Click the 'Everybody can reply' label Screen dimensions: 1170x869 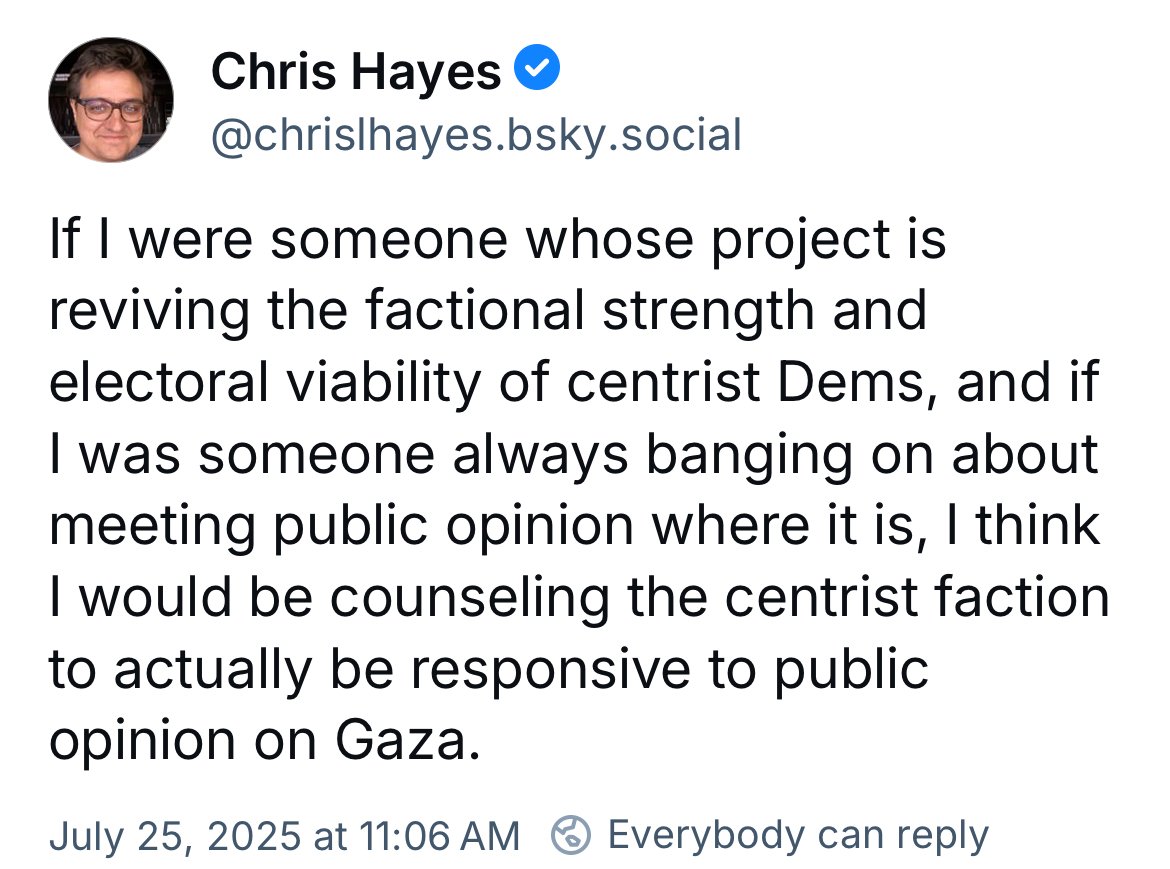798,835
